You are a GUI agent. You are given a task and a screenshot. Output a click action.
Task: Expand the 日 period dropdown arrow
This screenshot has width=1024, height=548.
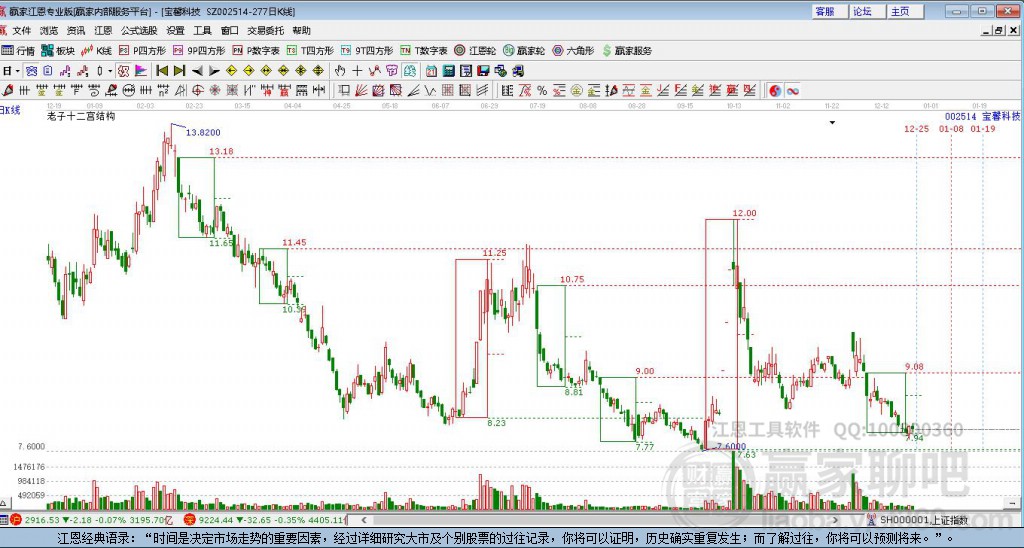(17, 71)
